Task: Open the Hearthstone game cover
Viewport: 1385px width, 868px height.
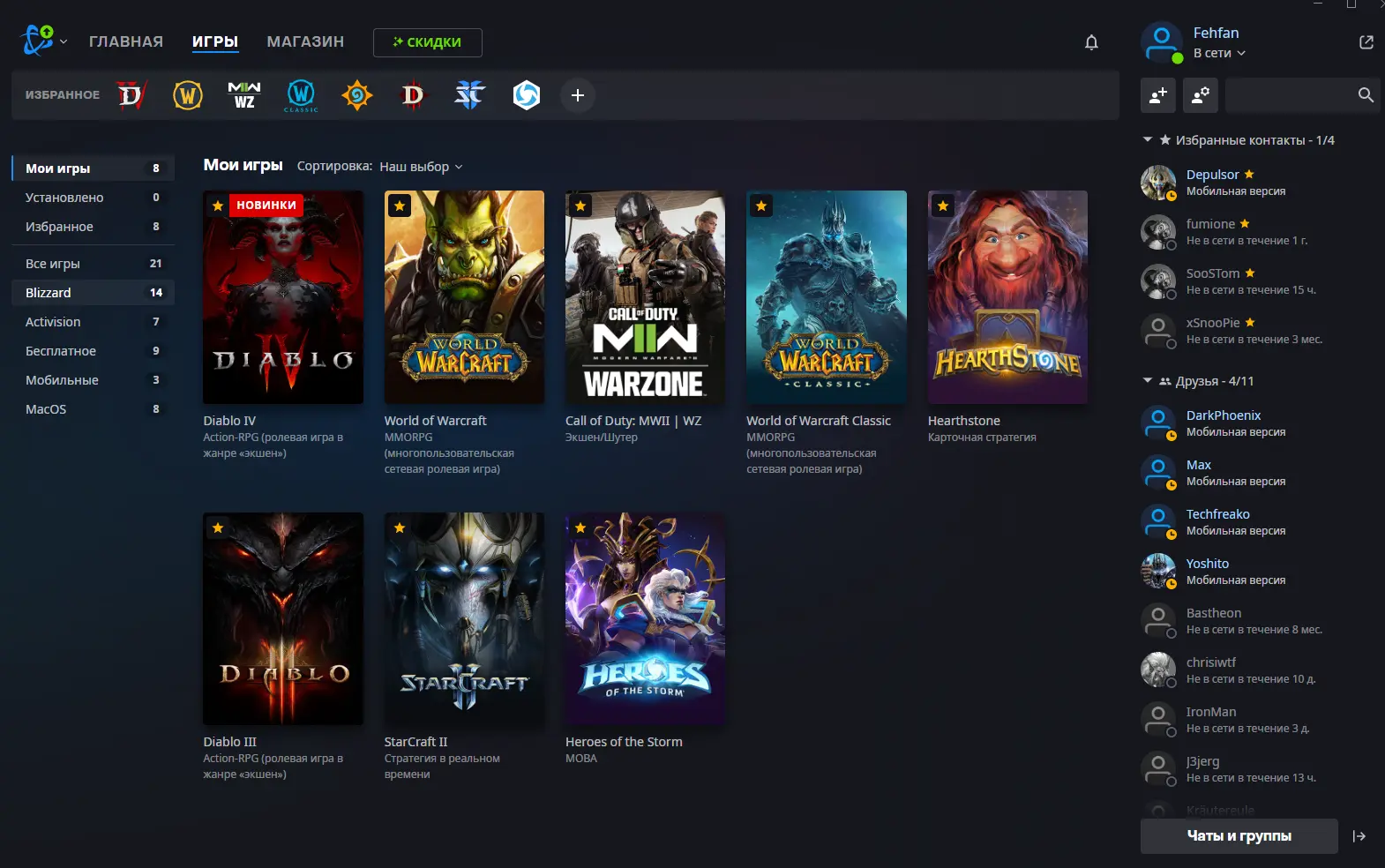Action: click(1007, 297)
